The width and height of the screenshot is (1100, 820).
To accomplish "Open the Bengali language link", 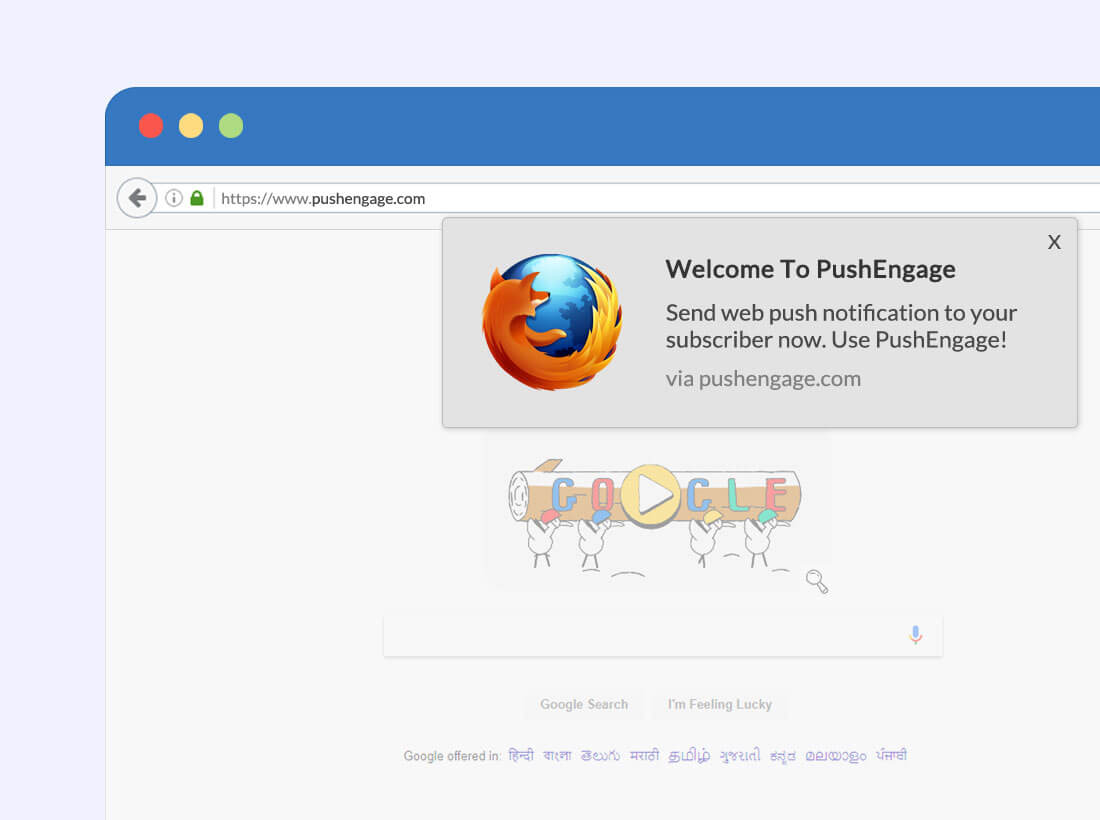I will [555, 755].
